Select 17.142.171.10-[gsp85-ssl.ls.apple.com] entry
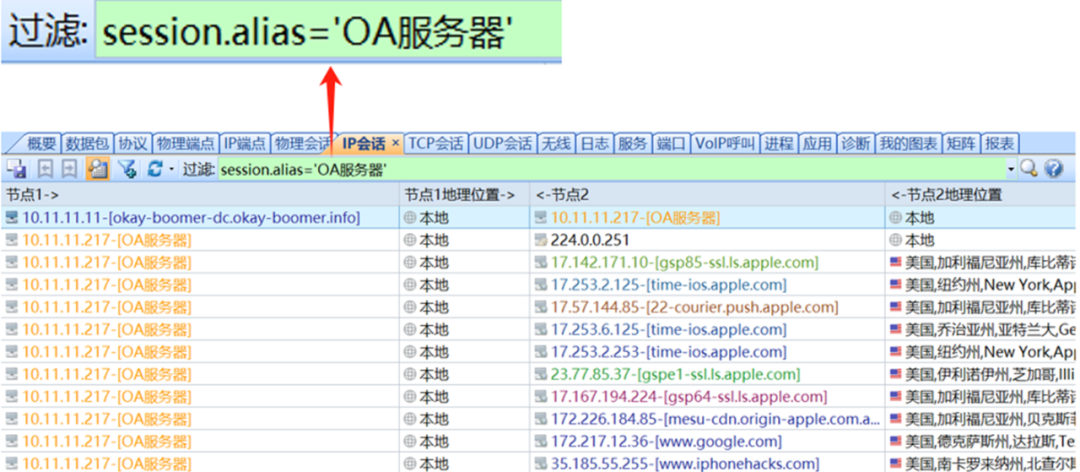Viewport: 1080px width, 472px height. click(x=685, y=263)
